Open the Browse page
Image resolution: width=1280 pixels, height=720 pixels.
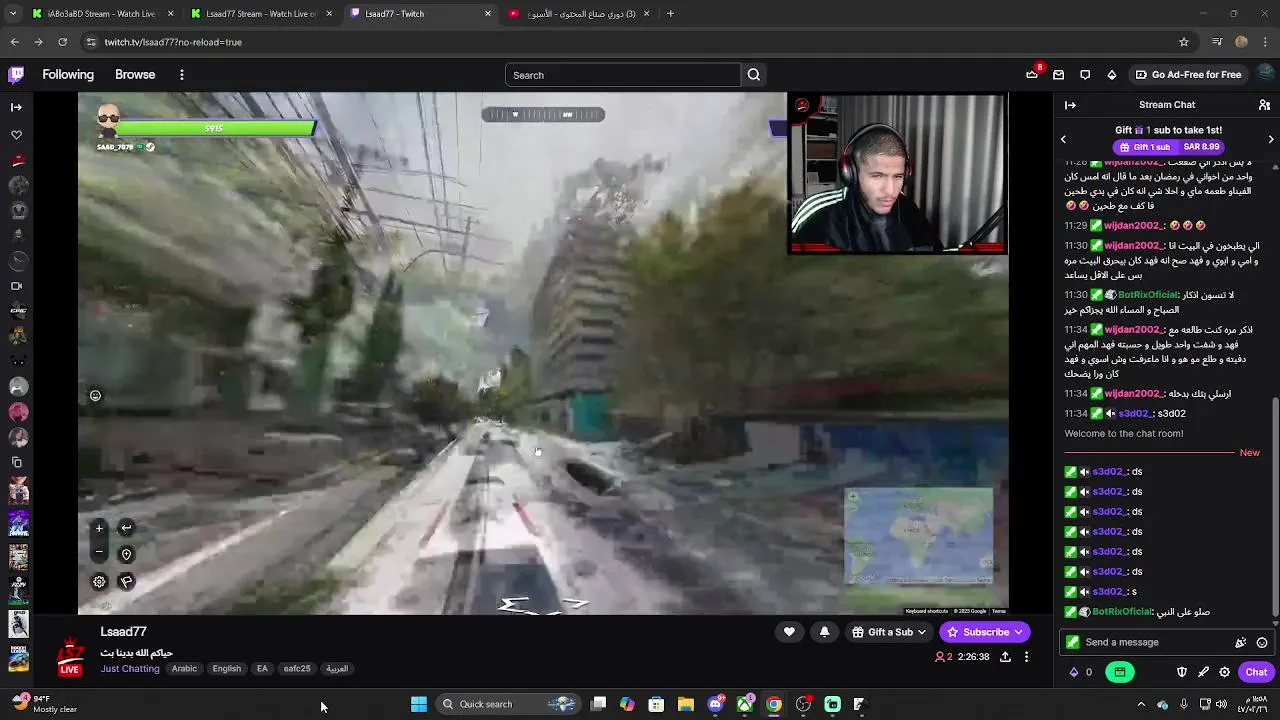click(x=135, y=75)
